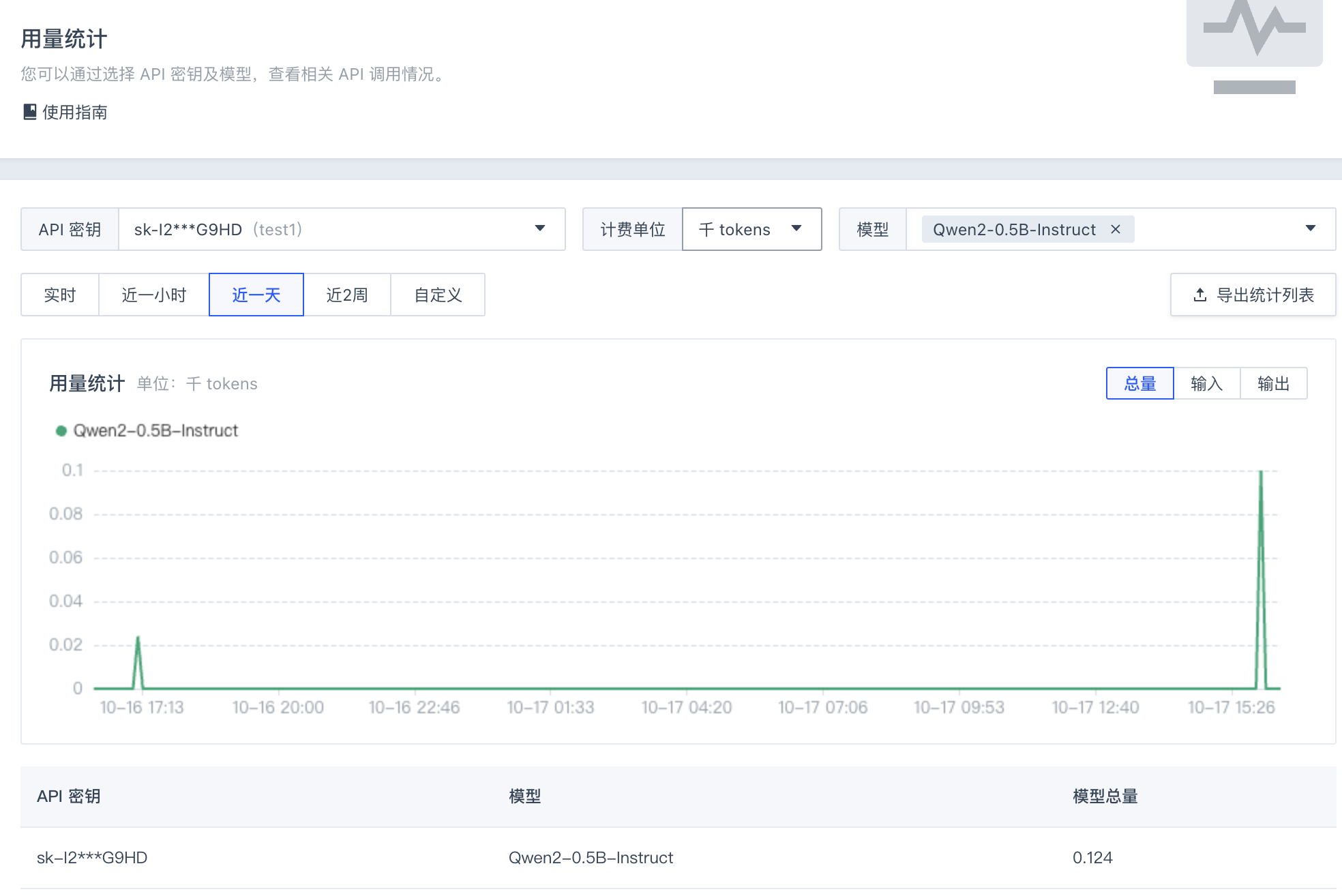
Task: Expand the 模型 dropdown arrow
Action: coord(1311,228)
